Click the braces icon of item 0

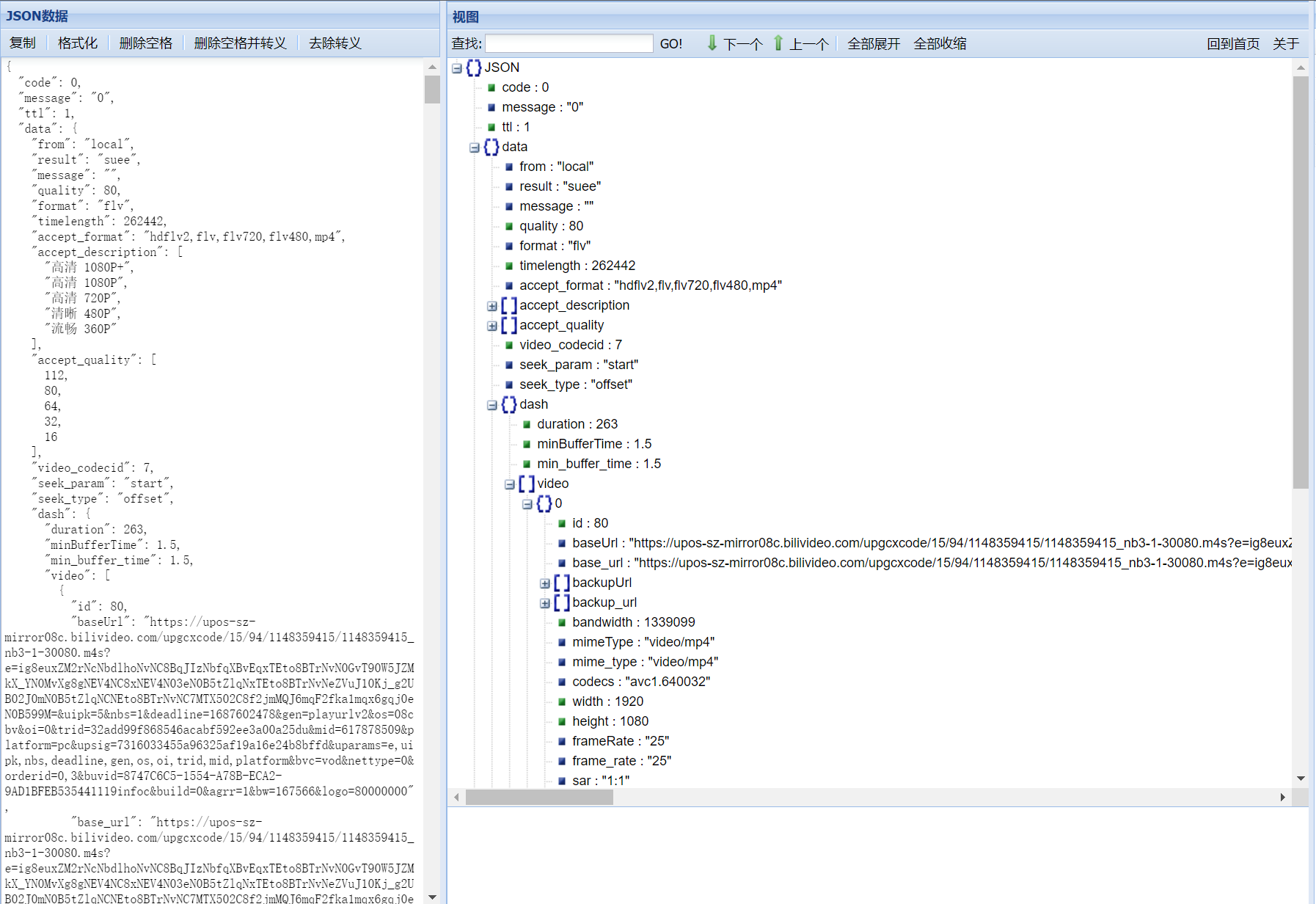(x=544, y=503)
